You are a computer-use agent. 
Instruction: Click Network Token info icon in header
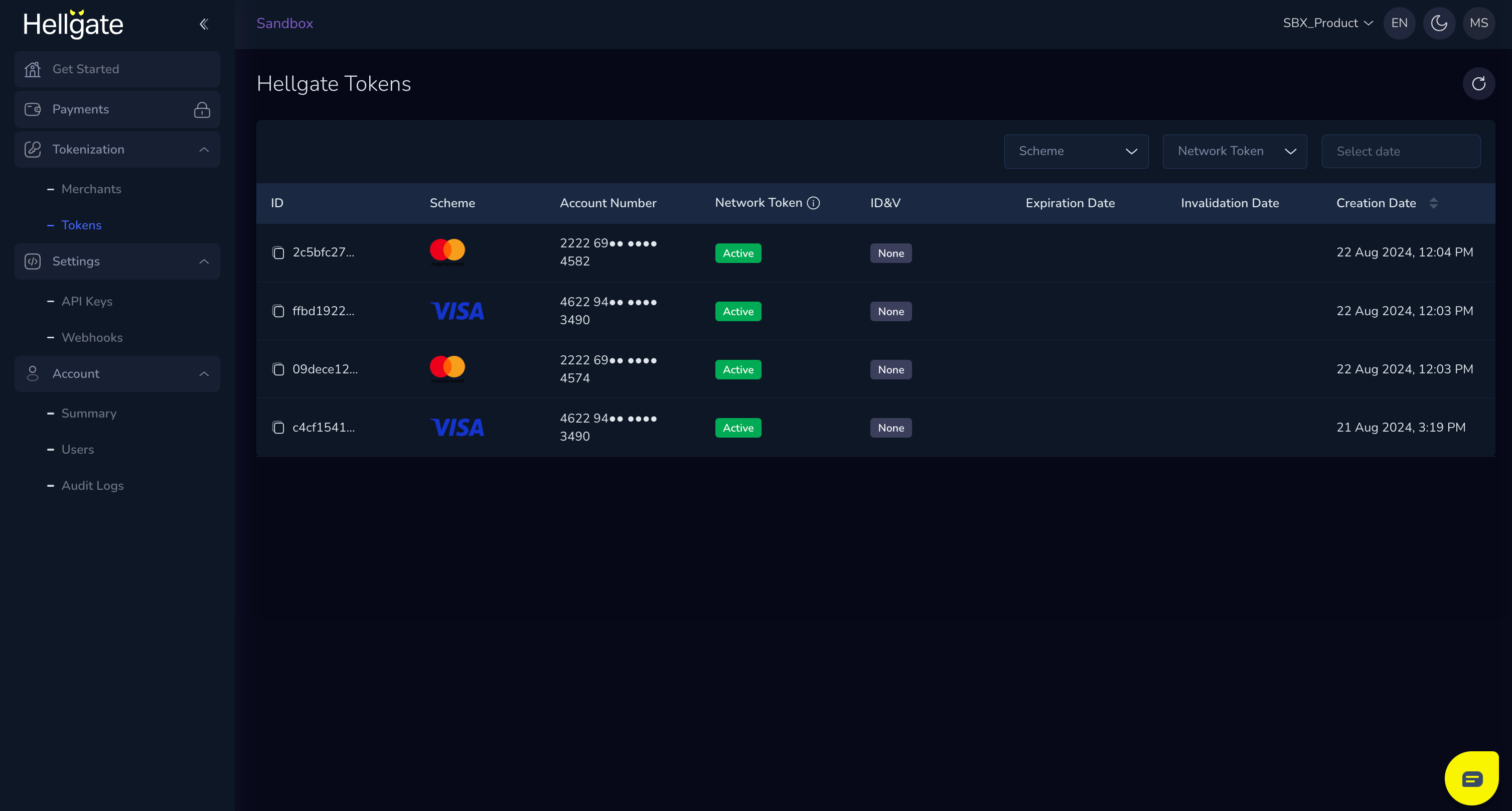[x=813, y=203]
